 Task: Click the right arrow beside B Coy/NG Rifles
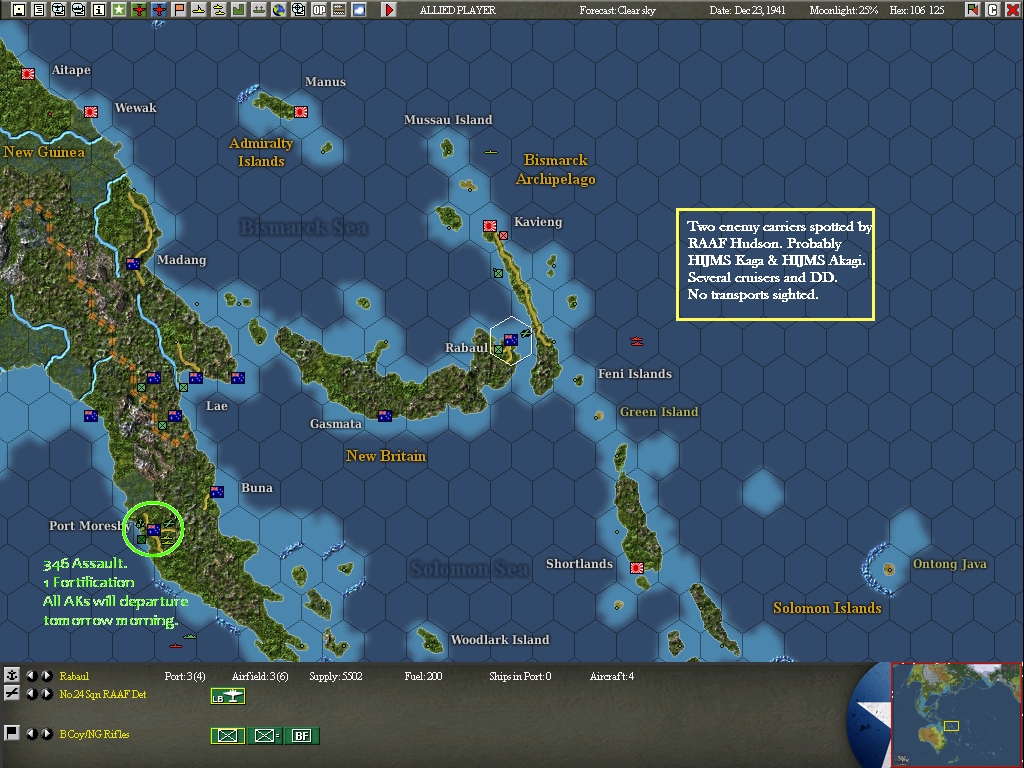[46, 735]
